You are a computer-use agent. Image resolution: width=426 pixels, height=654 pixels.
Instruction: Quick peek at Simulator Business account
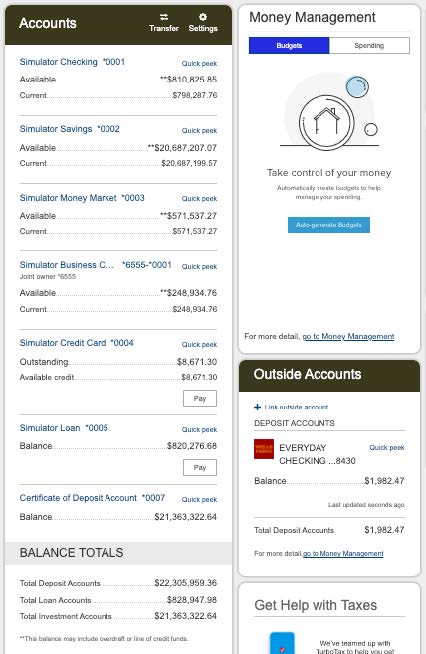coord(199,267)
